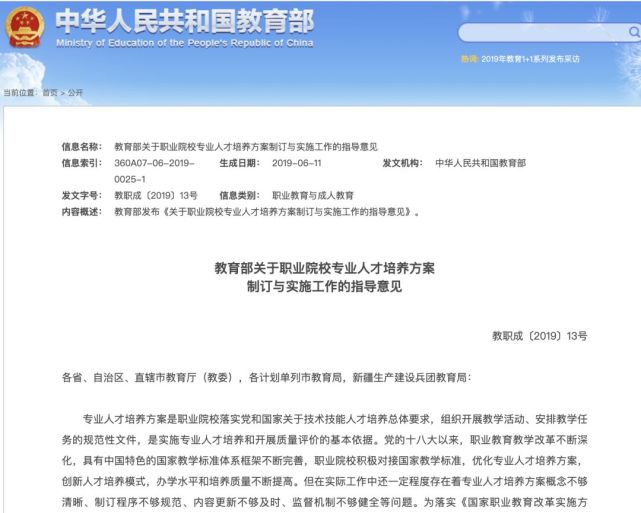641x513 pixels.
Task: Select the 生成日期 label
Action: [240, 163]
